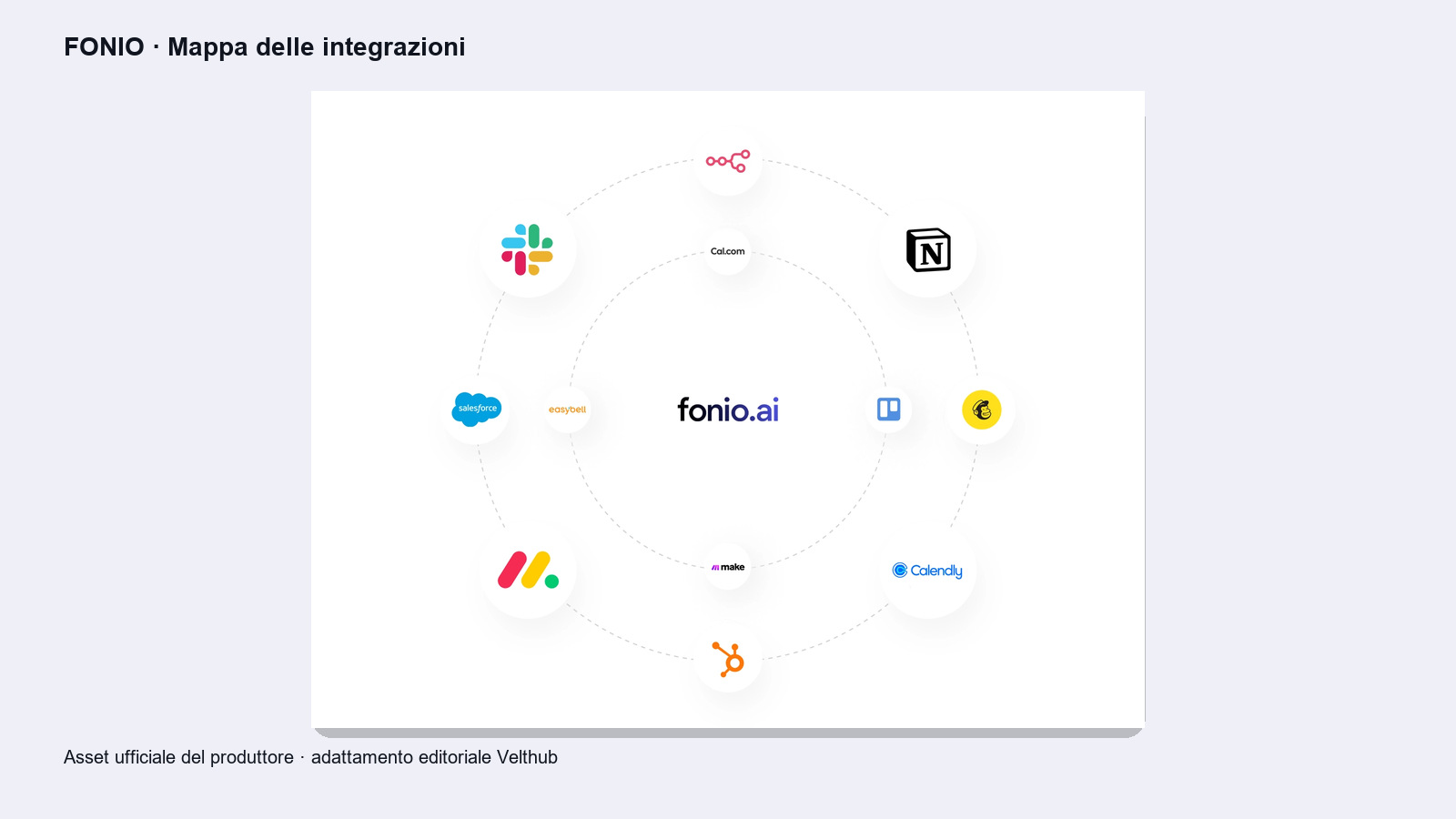The width and height of the screenshot is (1456, 819).
Task: Open the monday.com logo
Action: (528, 570)
